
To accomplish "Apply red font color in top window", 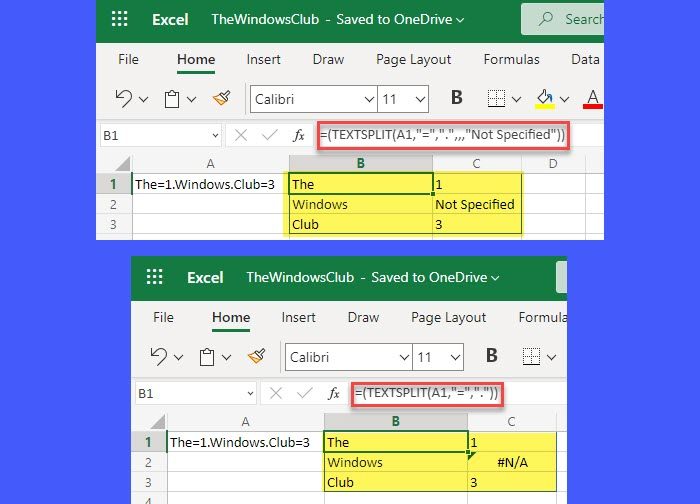I will [x=593, y=99].
